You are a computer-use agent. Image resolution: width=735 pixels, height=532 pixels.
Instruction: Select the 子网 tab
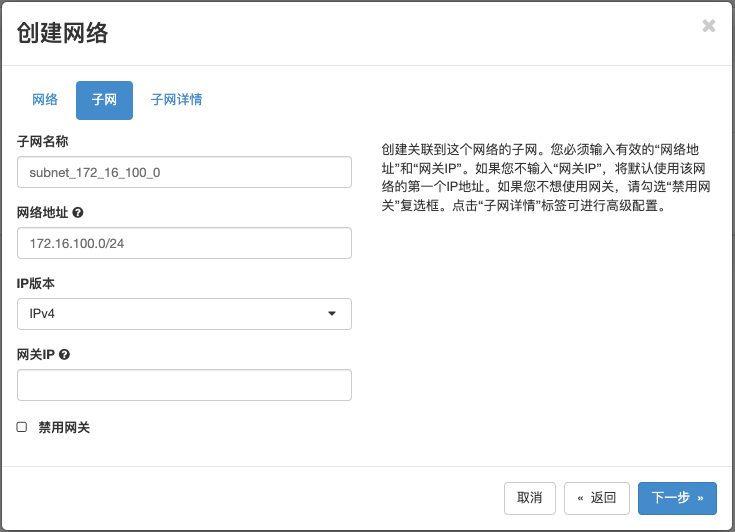click(x=104, y=100)
